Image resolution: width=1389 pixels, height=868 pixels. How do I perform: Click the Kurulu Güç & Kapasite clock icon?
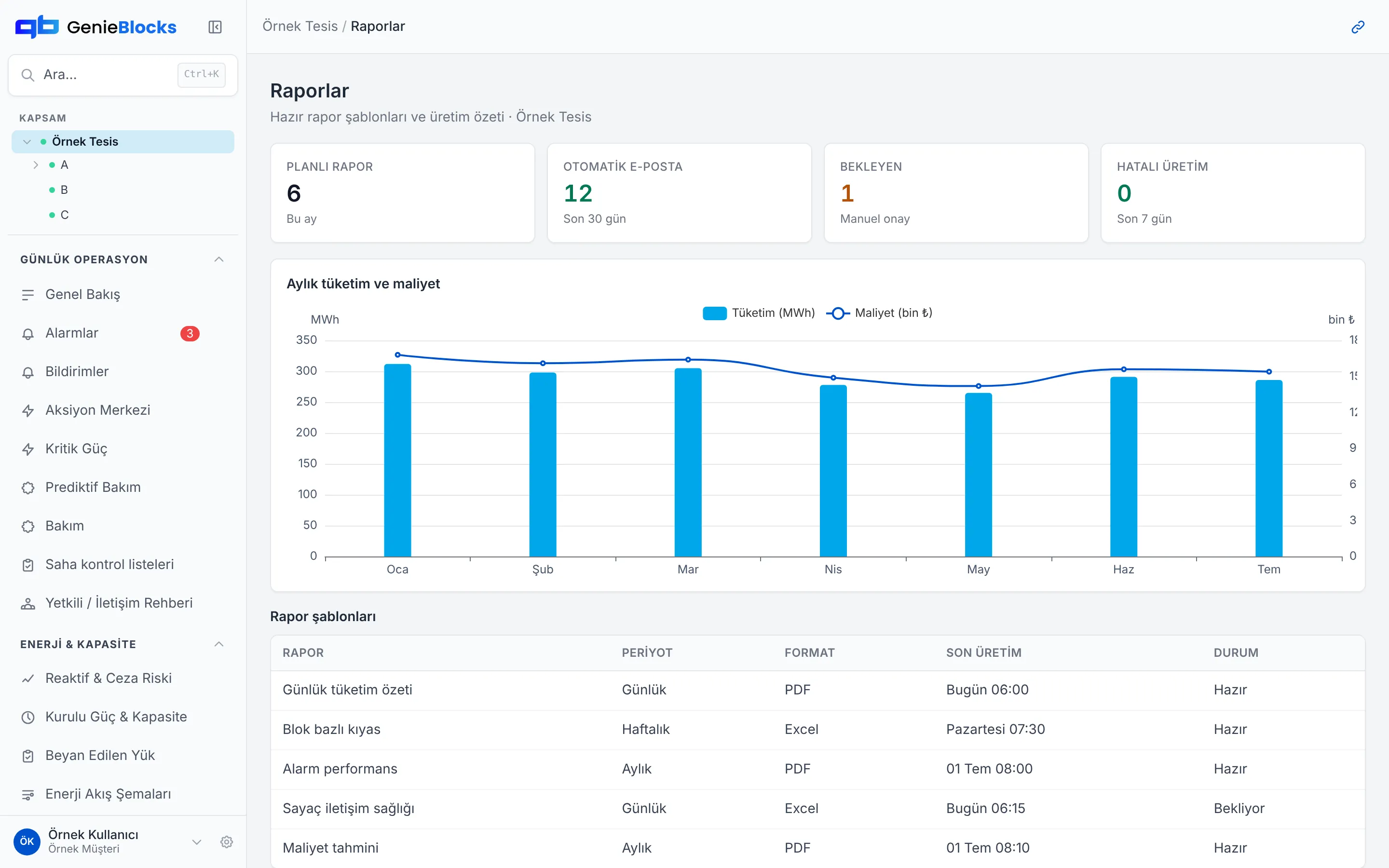27,717
